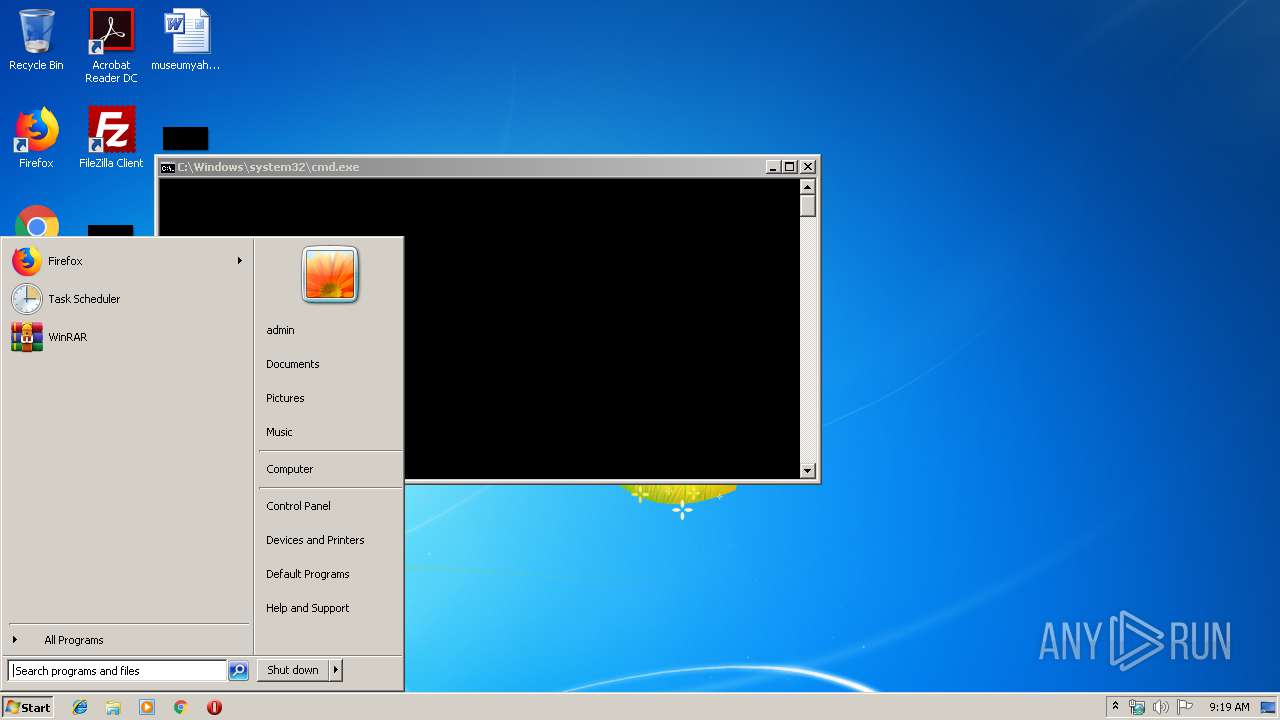The image size is (1280, 720).
Task: Click the Search programs and files box
Action: [117, 671]
